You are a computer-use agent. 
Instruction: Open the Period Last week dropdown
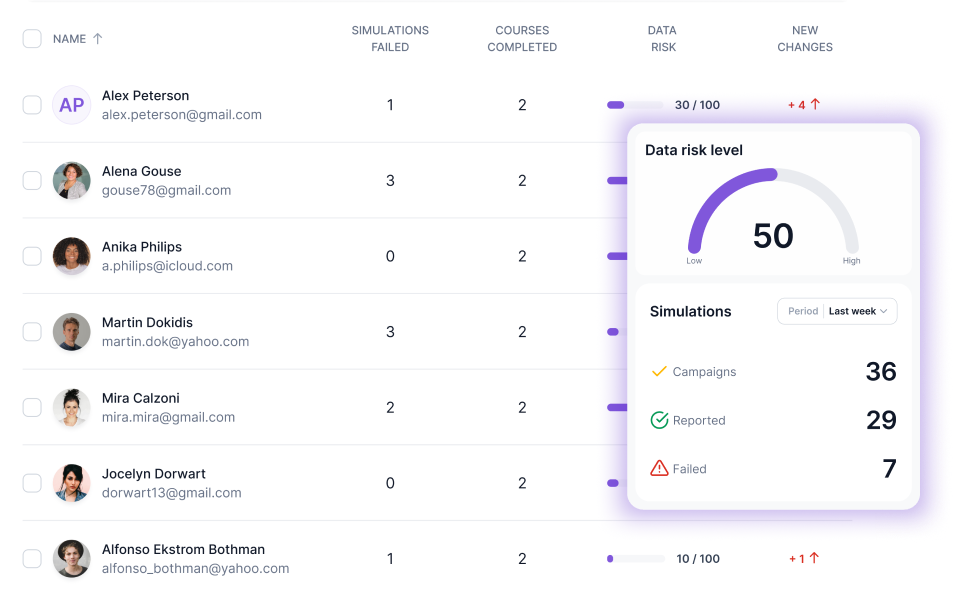837,311
